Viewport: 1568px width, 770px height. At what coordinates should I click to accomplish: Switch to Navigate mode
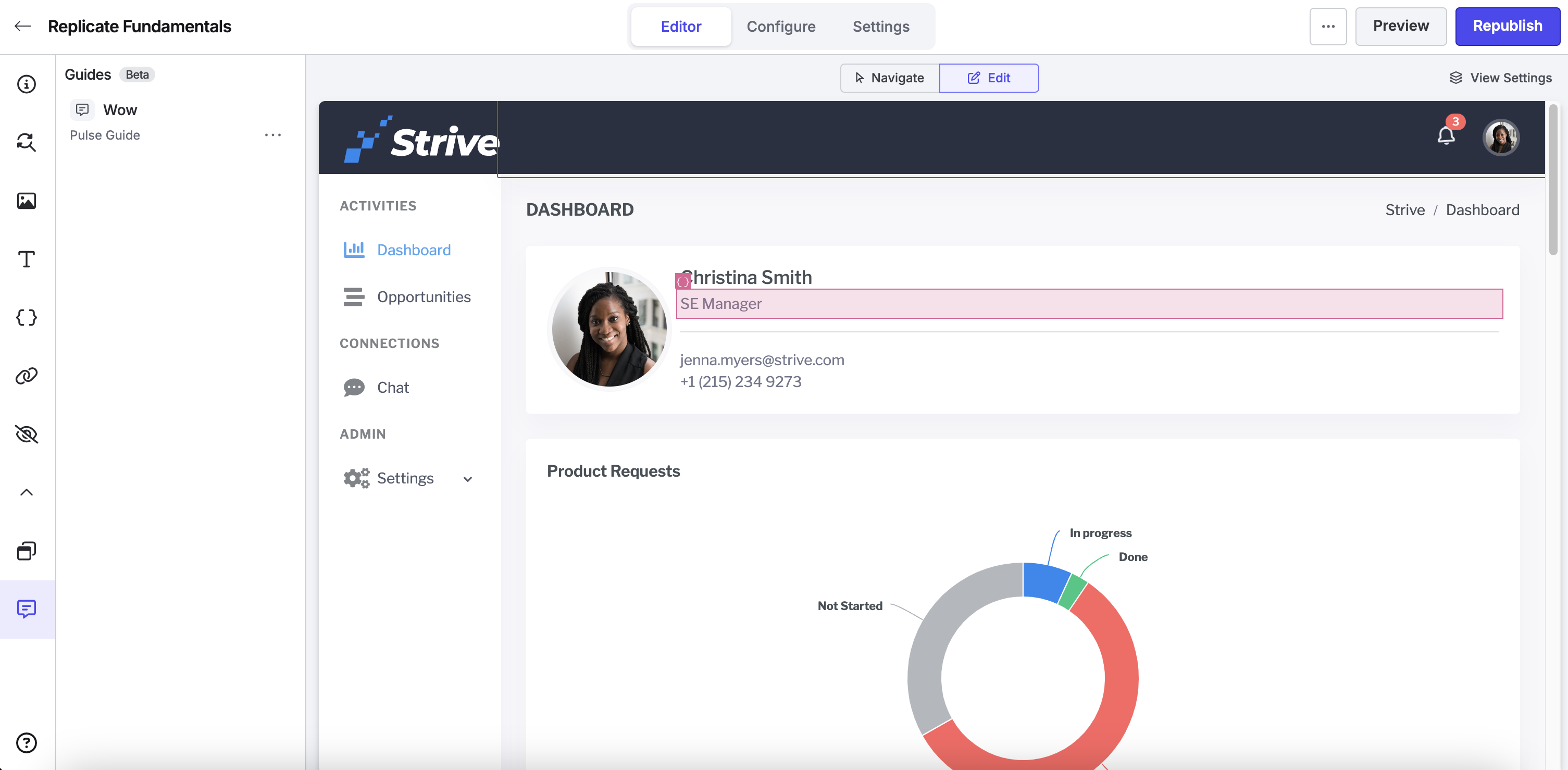[x=889, y=78]
